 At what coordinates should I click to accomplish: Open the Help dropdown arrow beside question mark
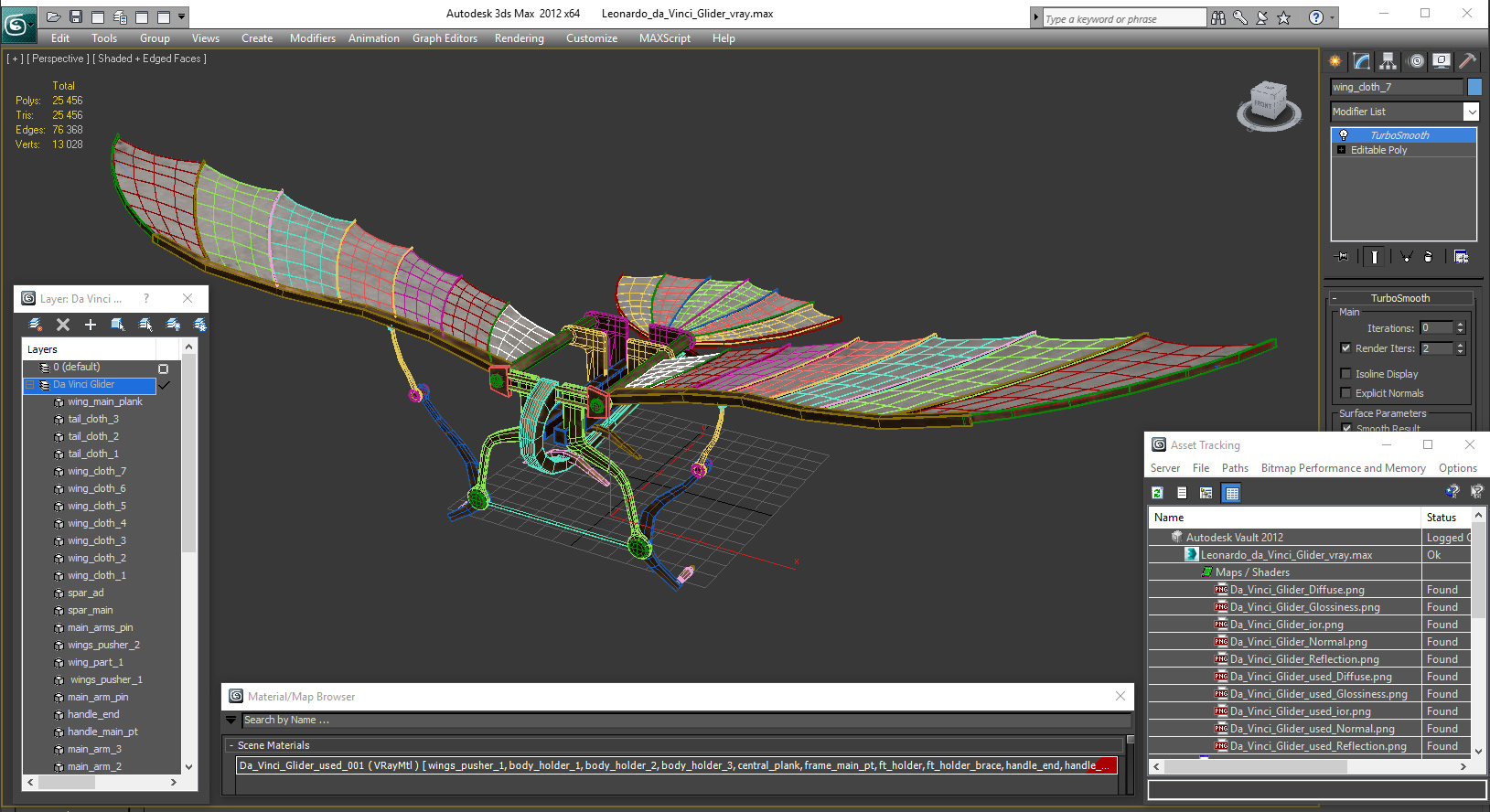click(1332, 17)
